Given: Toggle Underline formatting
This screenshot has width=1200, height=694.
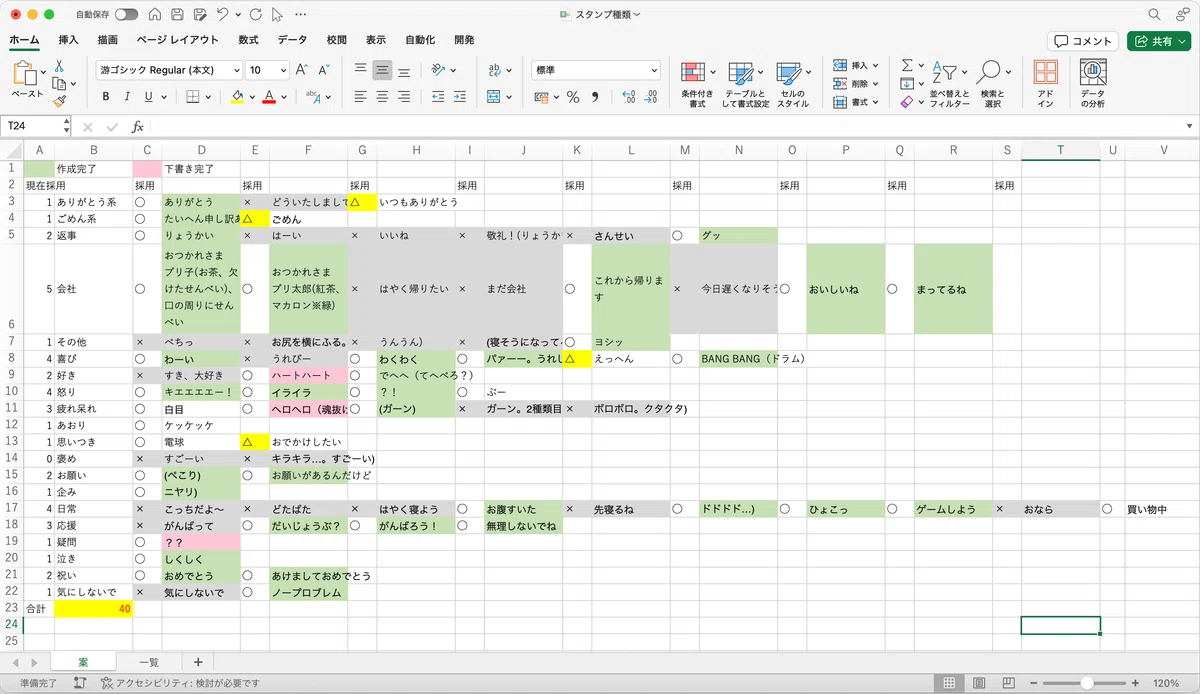Looking at the screenshot, I should pyautogui.click(x=148, y=97).
